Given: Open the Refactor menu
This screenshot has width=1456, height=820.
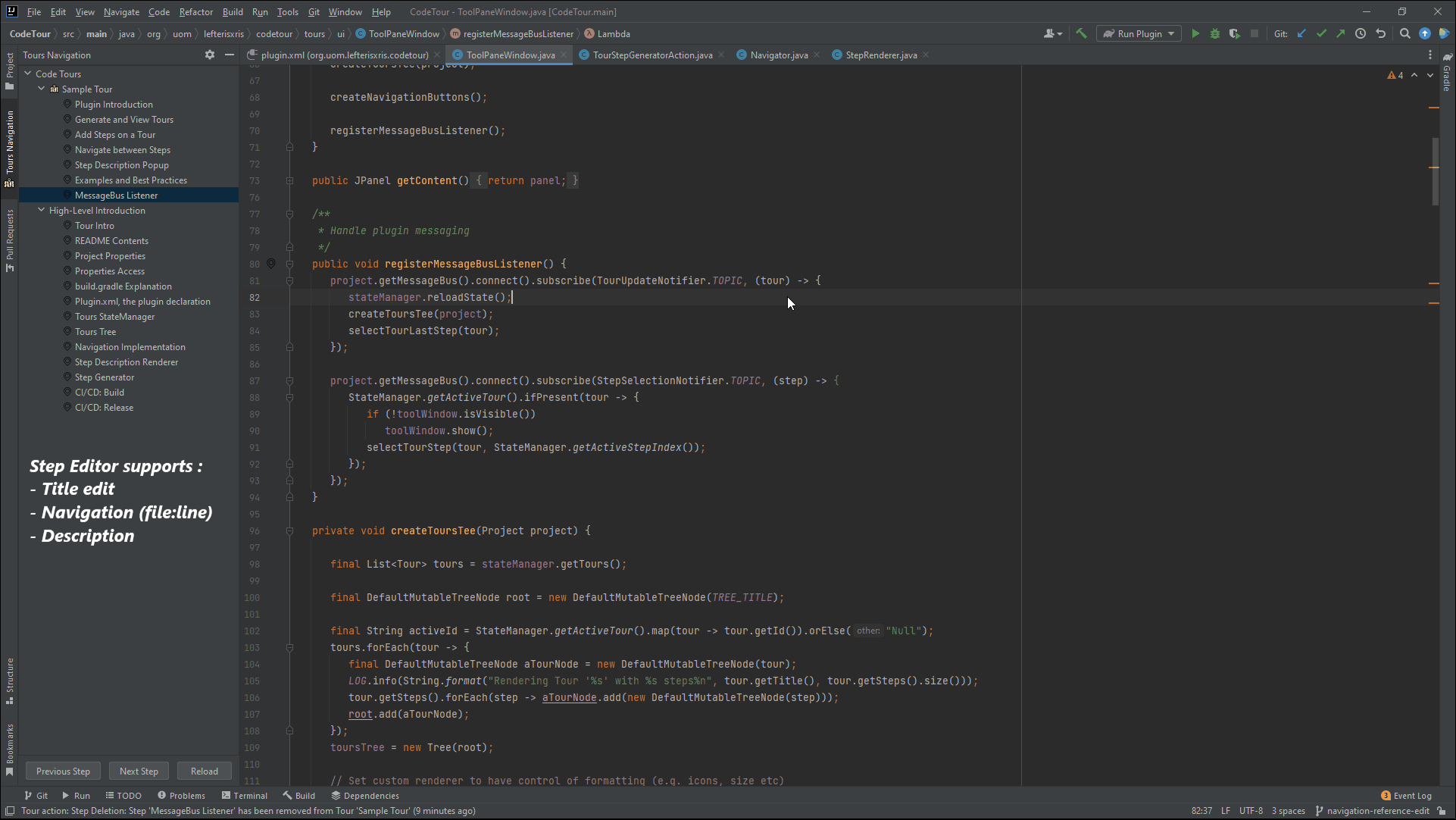Looking at the screenshot, I should click(x=196, y=11).
